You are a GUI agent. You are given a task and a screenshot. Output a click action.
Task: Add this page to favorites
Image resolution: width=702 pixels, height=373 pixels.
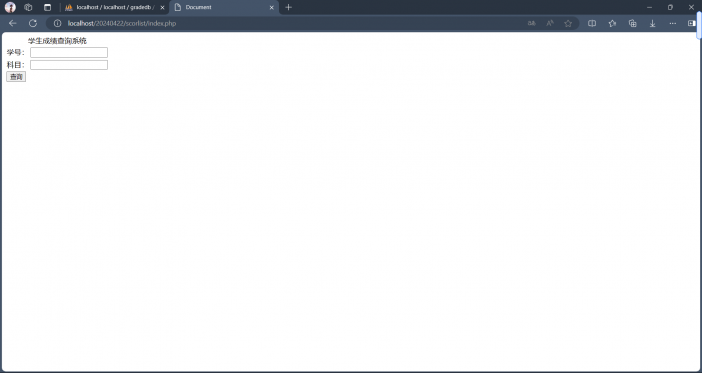[568, 23]
